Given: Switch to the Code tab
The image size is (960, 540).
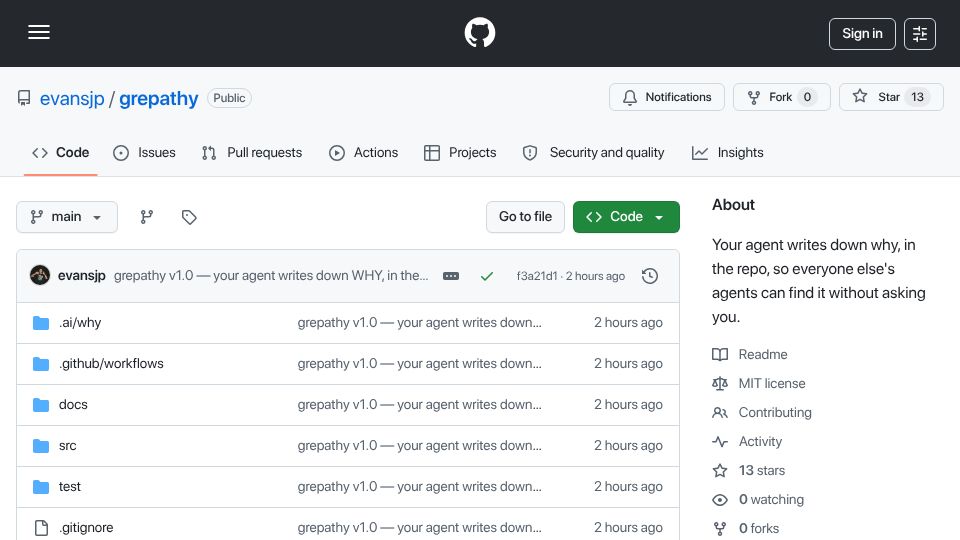Looking at the screenshot, I should point(61,152).
